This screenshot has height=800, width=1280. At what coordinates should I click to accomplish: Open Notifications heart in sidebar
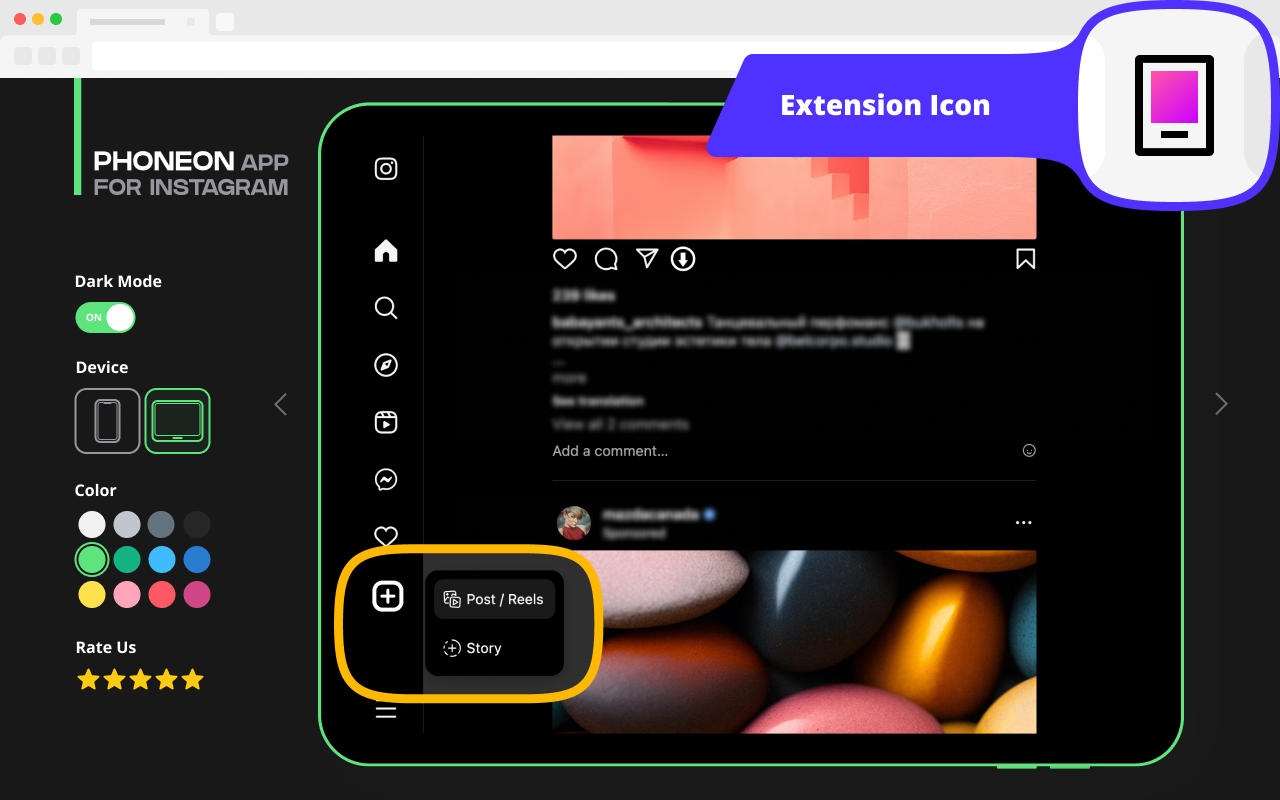[x=386, y=535]
